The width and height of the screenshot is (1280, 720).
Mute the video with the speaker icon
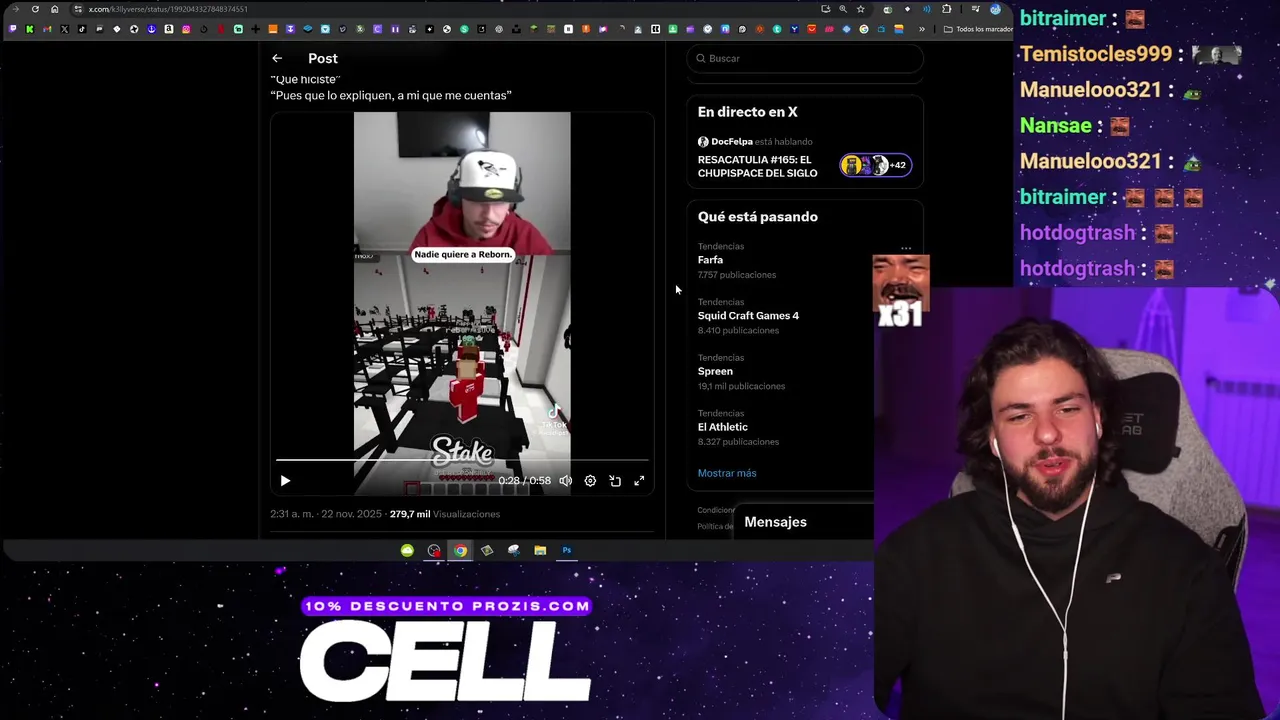566,481
